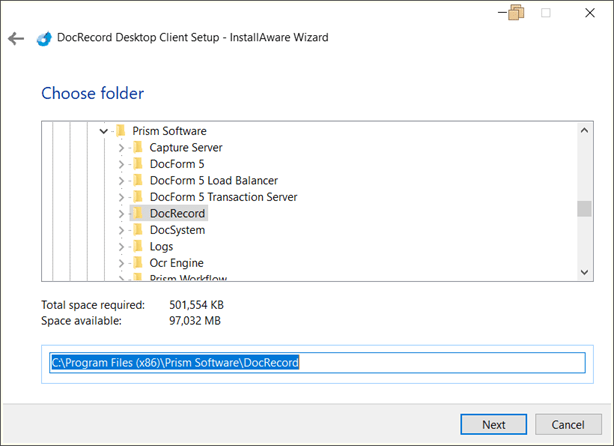
Task: Go back using the back arrow
Action: click(16, 38)
